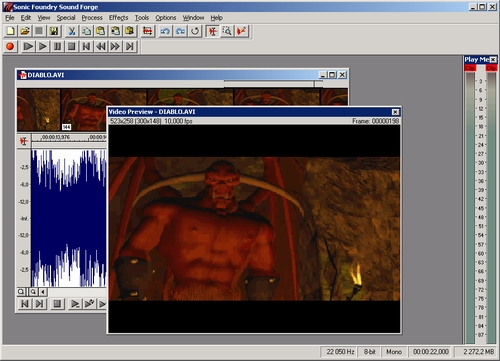The height and width of the screenshot is (361, 500).
Task: Click the right Clip indicator in Play Meters
Action: coord(491,68)
